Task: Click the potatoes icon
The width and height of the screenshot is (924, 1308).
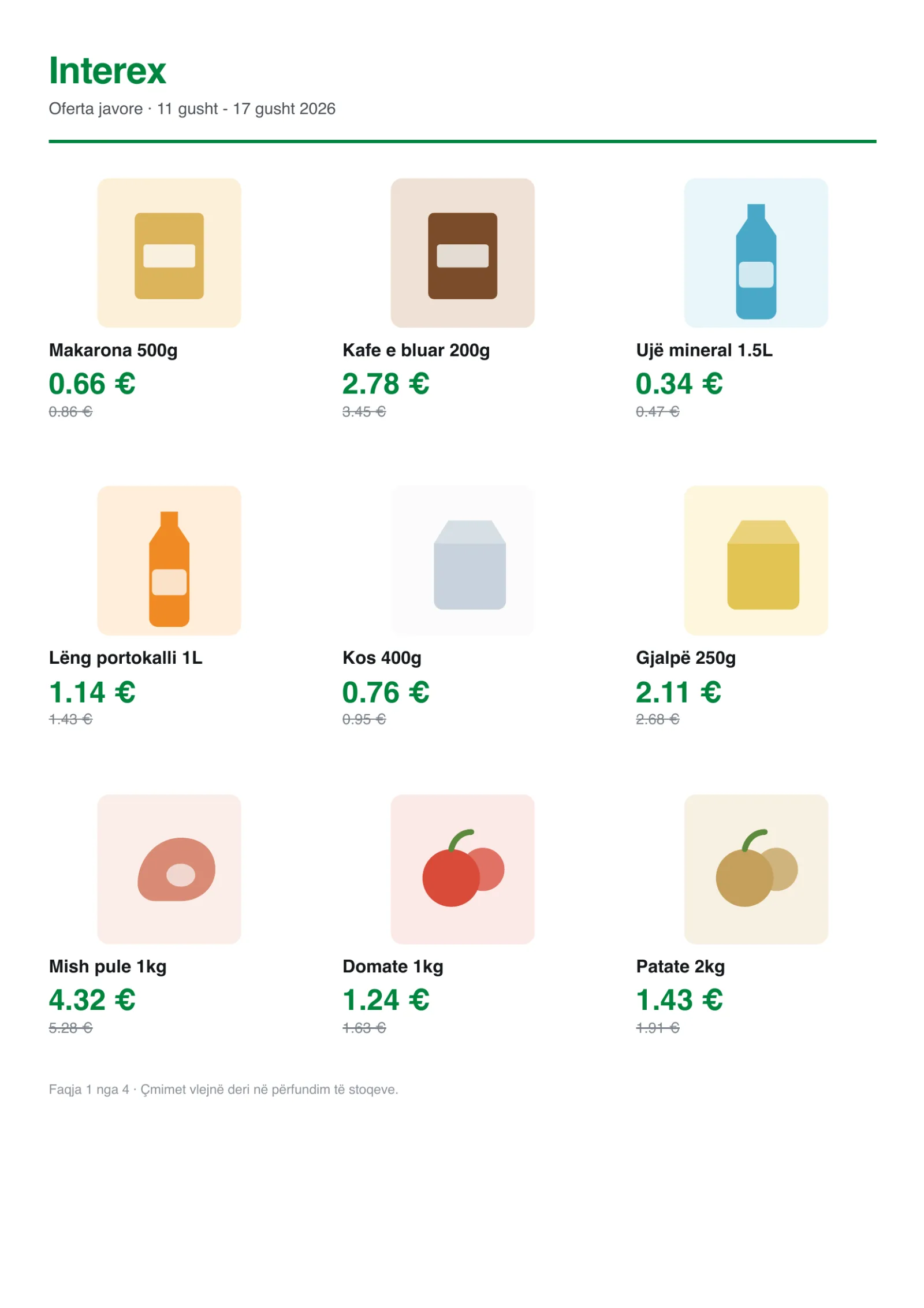Action: pyautogui.click(x=755, y=869)
